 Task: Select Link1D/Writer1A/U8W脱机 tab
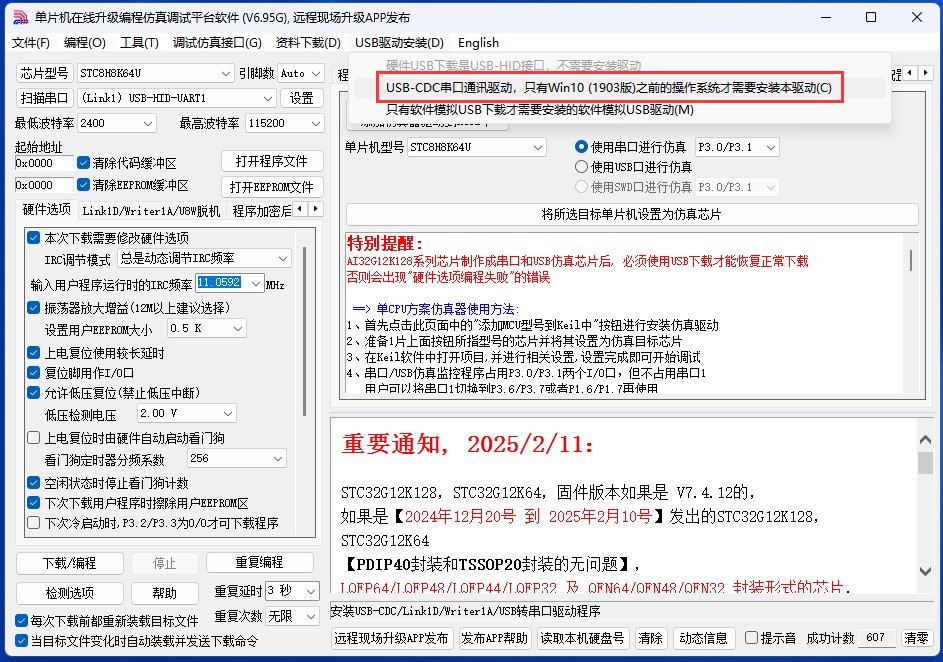[x=151, y=211]
